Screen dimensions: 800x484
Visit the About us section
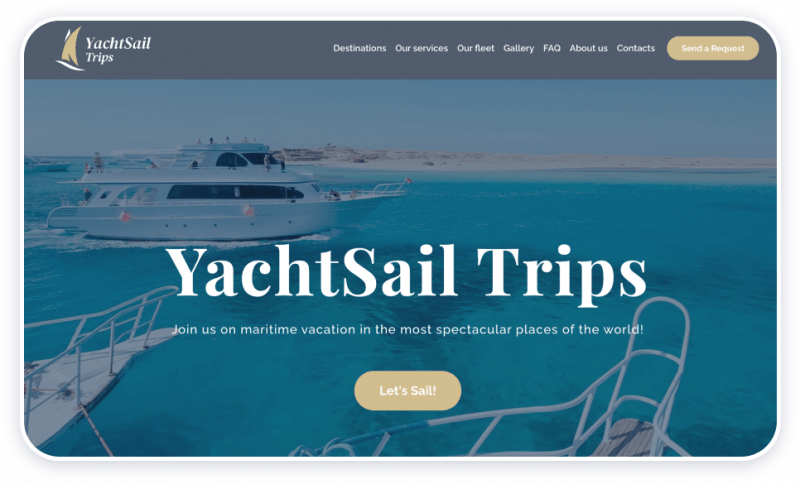pos(588,48)
